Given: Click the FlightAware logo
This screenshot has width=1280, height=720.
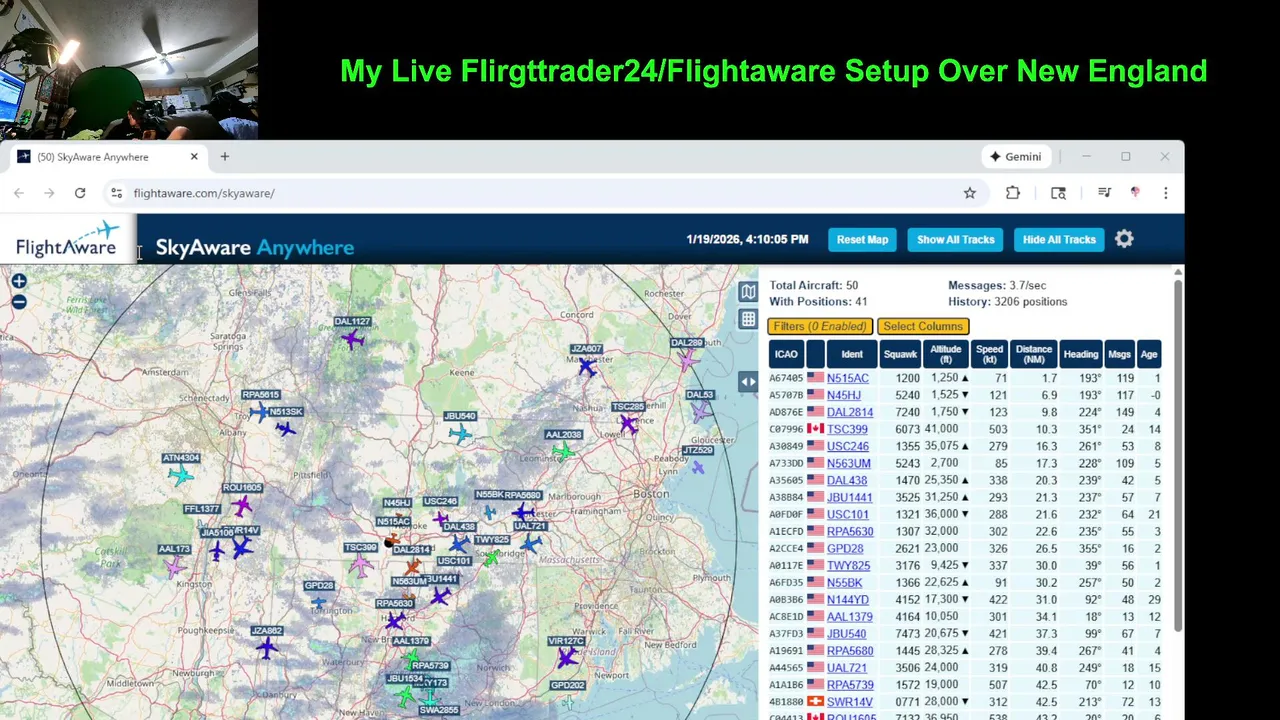Looking at the screenshot, I should point(67,239).
